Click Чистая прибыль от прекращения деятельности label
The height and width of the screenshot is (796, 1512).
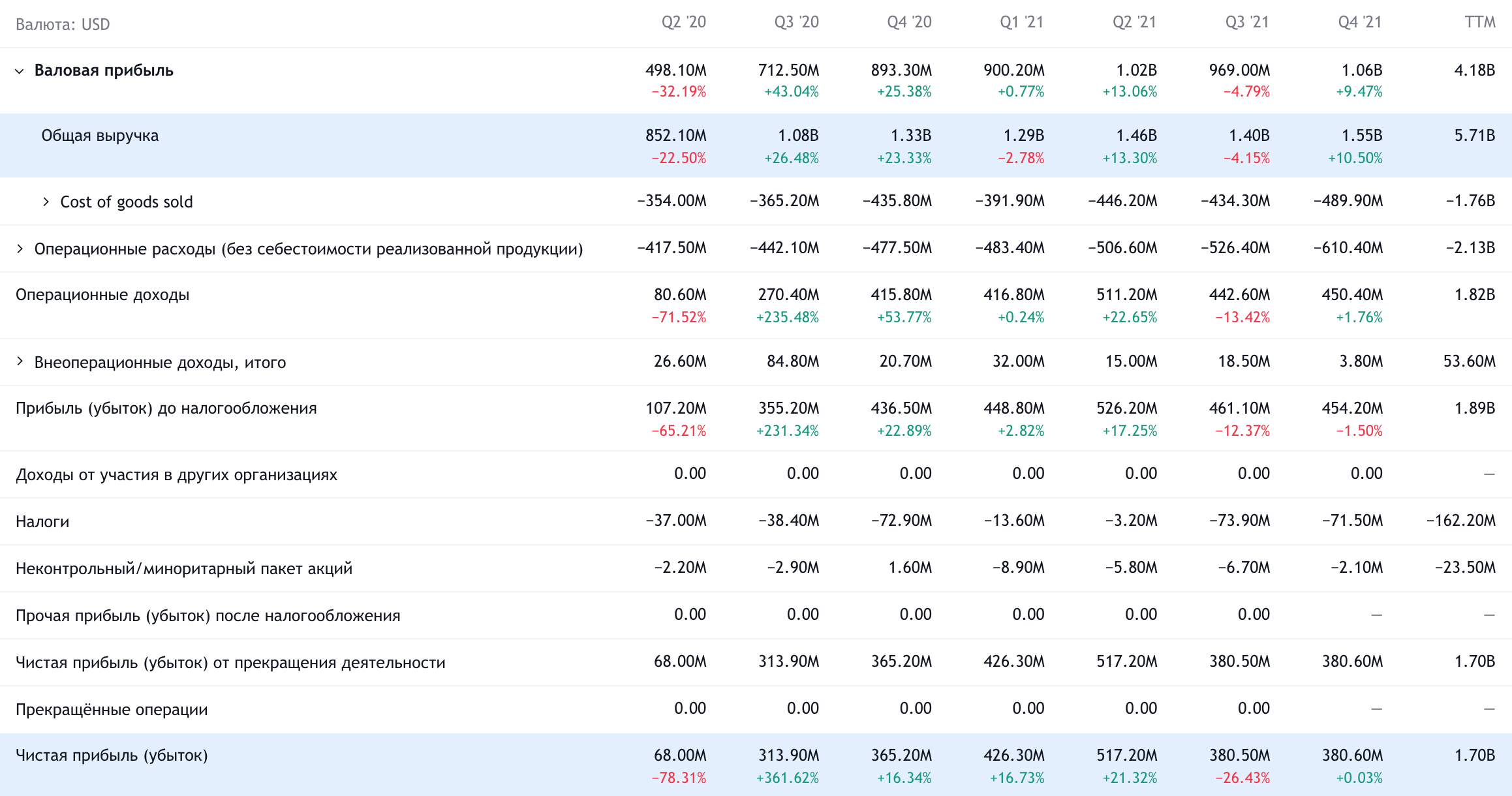tap(230, 663)
